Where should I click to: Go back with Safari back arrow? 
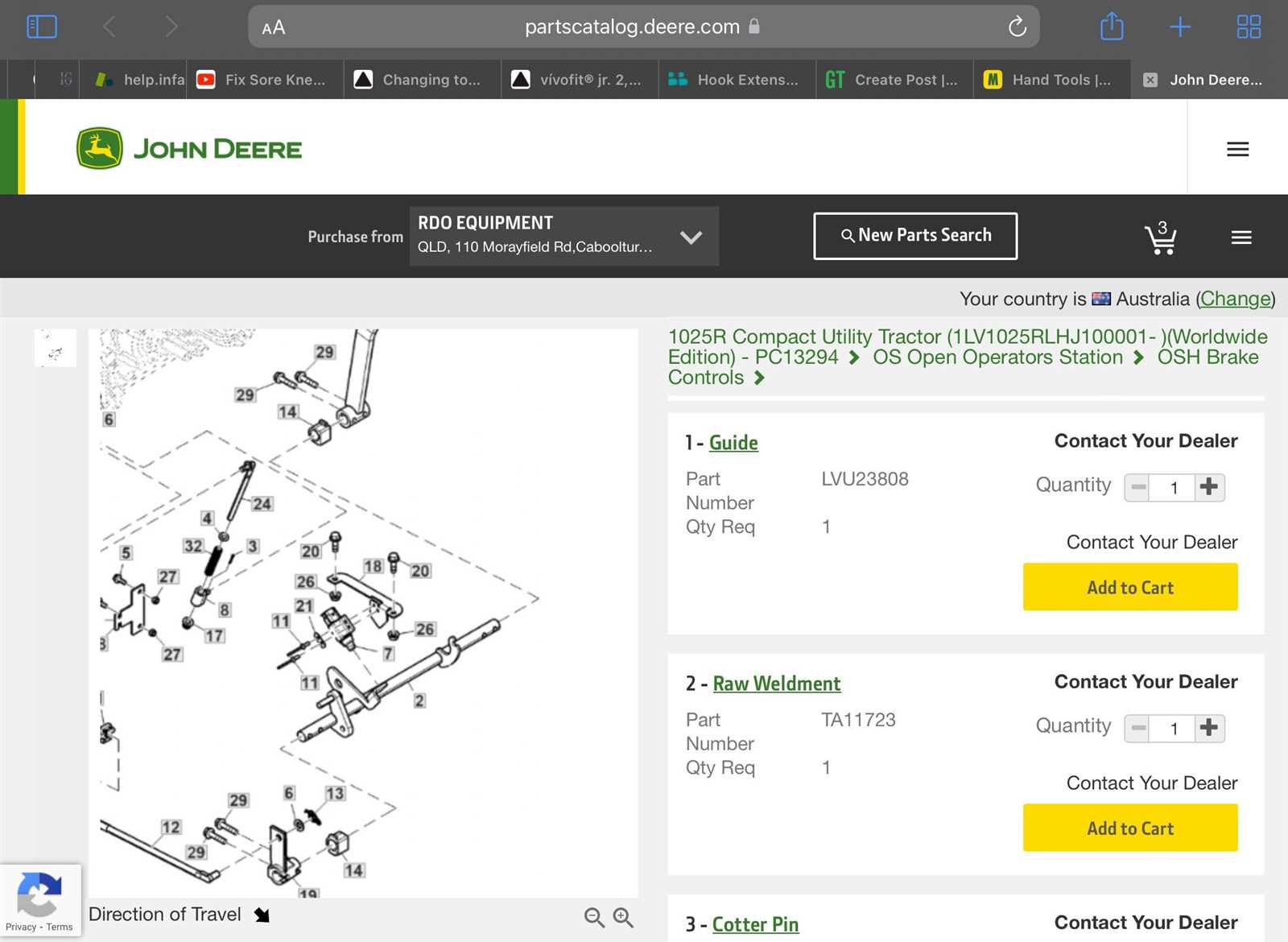point(109,27)
